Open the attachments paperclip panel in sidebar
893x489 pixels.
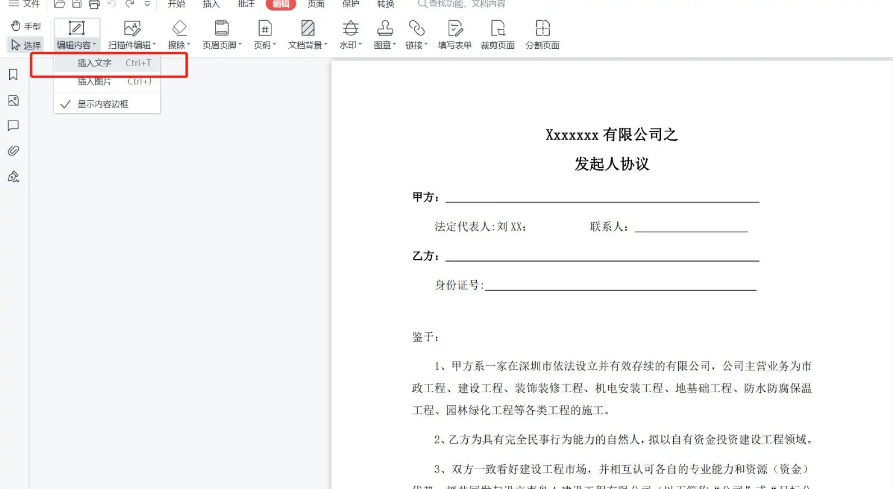[14, 151]
